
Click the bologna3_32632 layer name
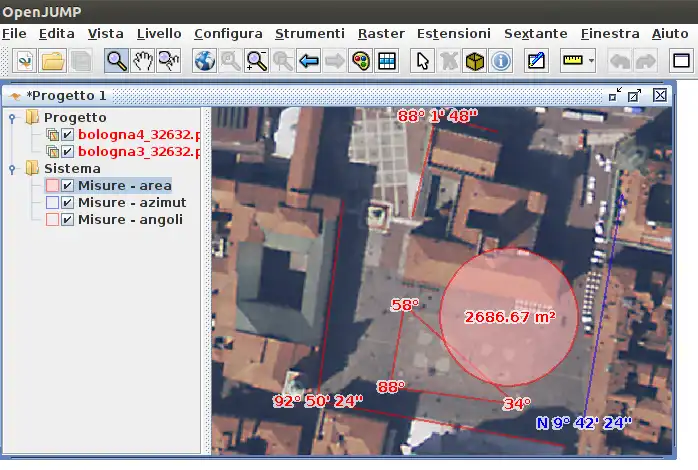[139, 152]
